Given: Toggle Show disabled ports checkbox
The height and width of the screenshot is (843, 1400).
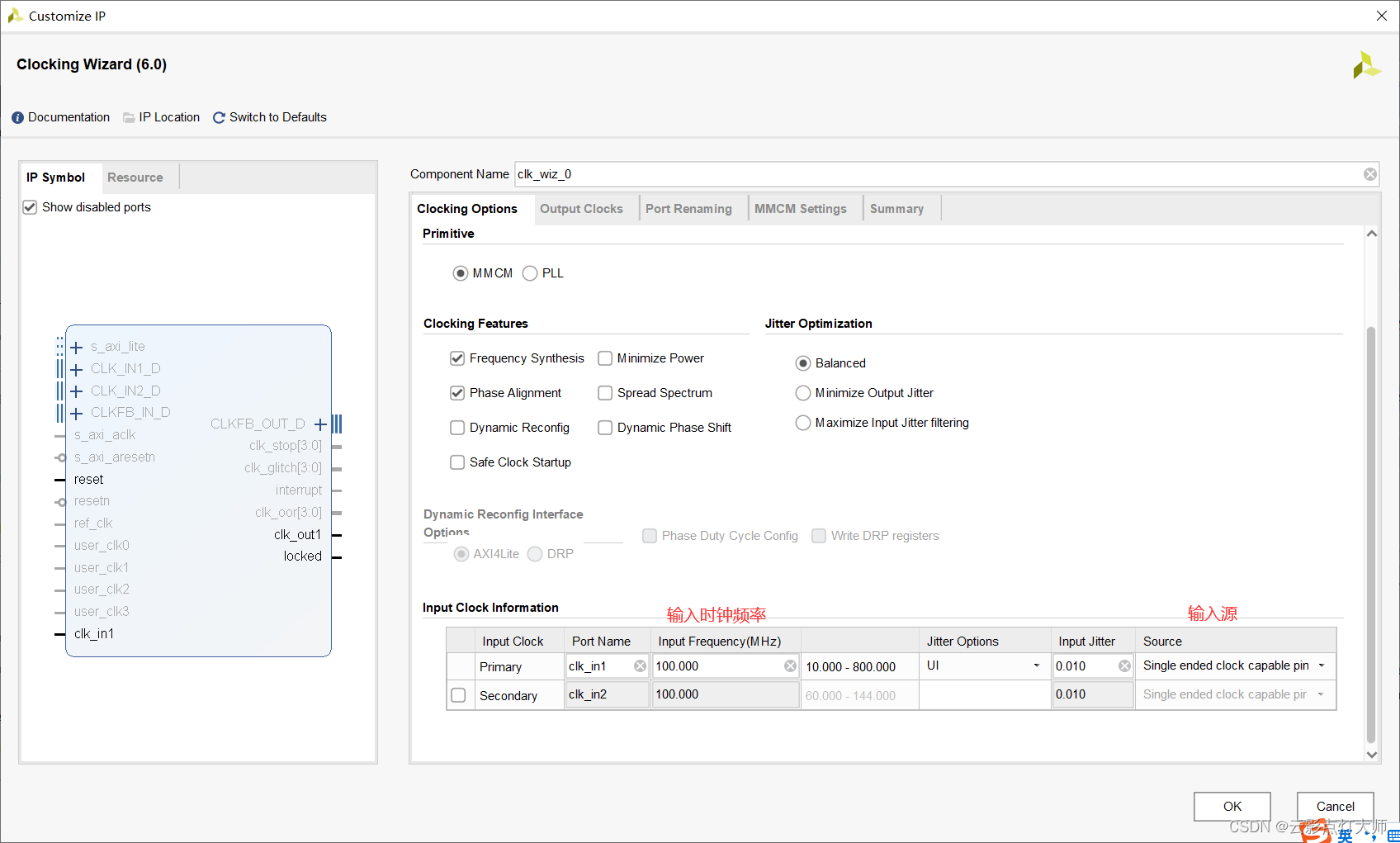Looking at the screenshot, I should [x=30, y=207].
